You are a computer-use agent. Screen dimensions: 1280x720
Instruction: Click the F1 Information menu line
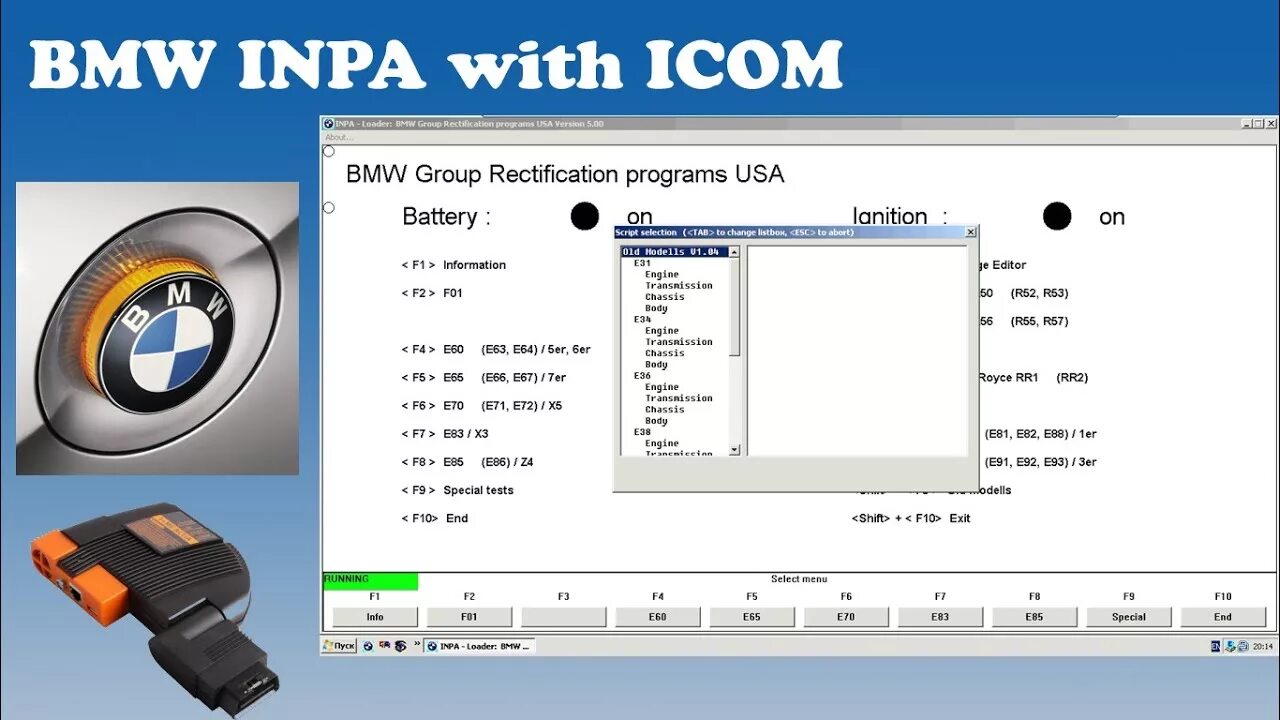(x=454, y=265)
